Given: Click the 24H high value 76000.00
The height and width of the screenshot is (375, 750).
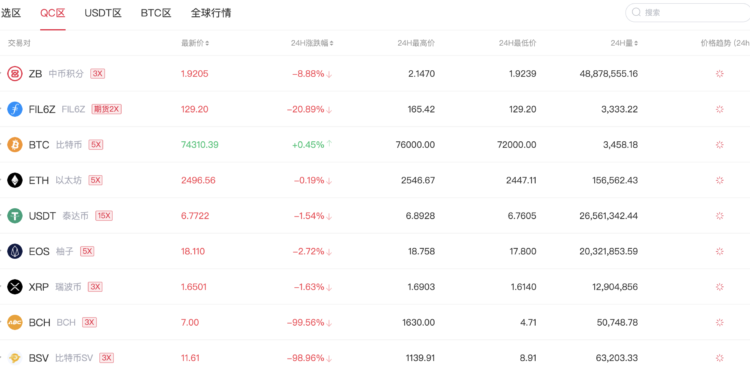Looking at the screenshot, I should click(416, 144).
